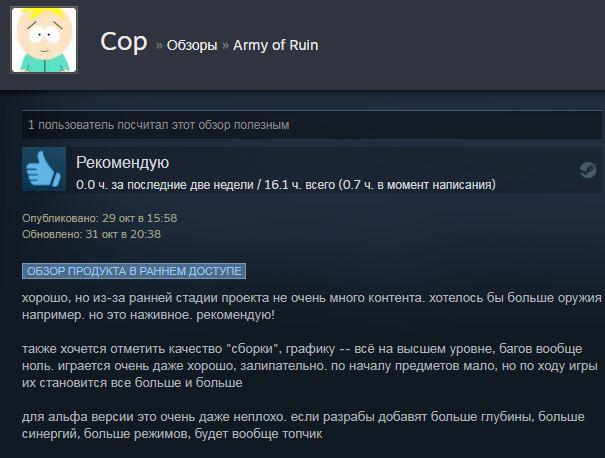Viewport: 605px width, 458px height.
Task: Open the Army of Ruin breadcrumb link
Action: tap(275, 45)
